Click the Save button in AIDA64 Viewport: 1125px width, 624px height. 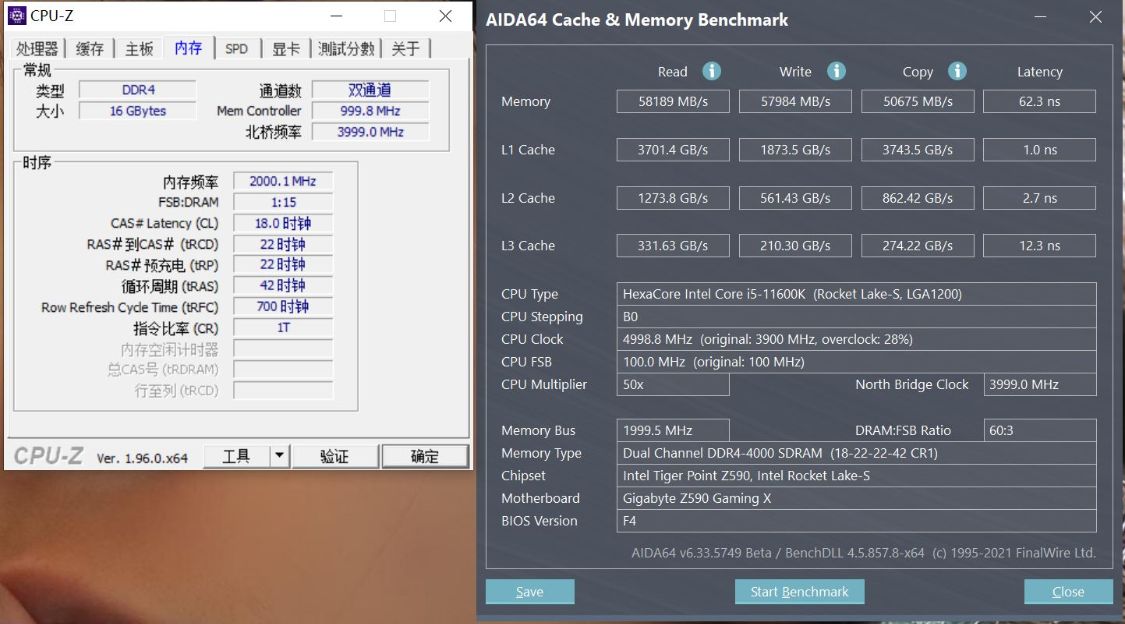click(x=529, y=591)
